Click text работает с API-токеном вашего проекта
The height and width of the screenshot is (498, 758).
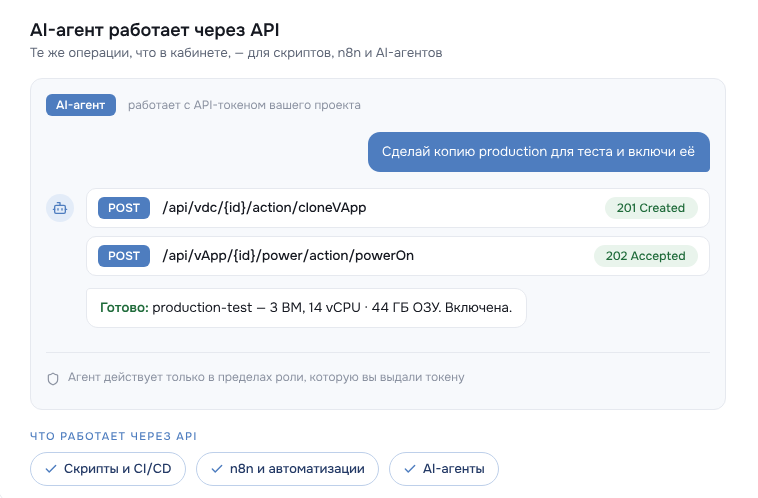[244, 105]
